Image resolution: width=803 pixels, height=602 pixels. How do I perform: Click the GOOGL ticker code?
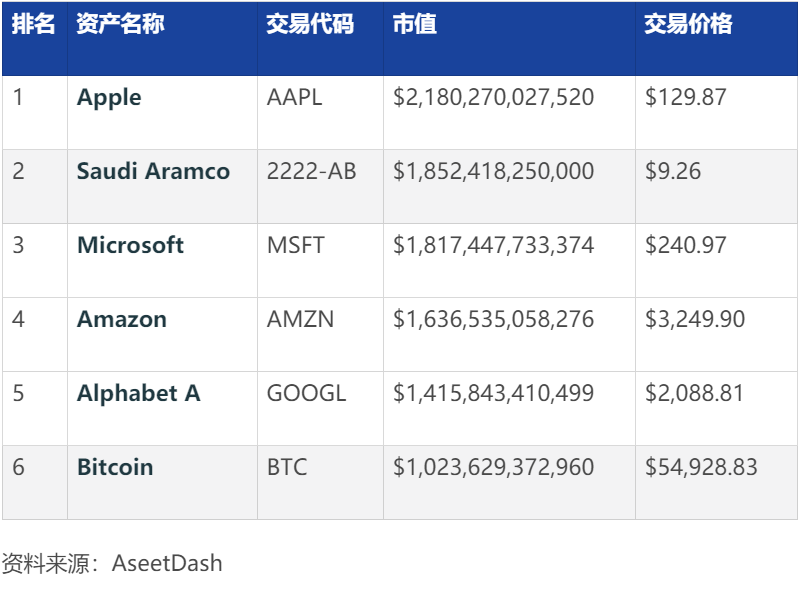pos(306,394)
